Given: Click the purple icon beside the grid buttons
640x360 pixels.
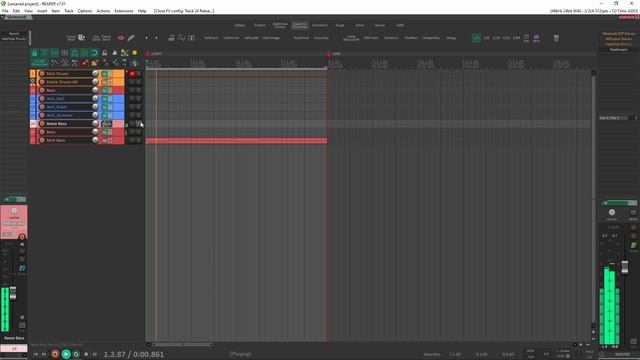Looking at the screenshot, I should [x=536, y=38].
